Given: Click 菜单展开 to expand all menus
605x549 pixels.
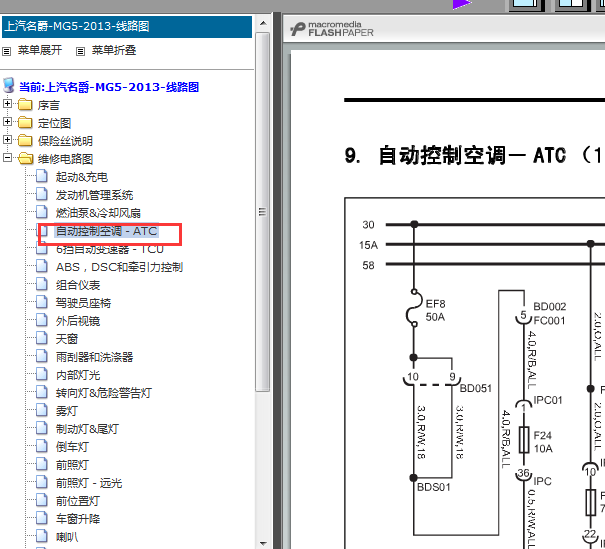Looking at the screenshot, I should click(40, 50).
